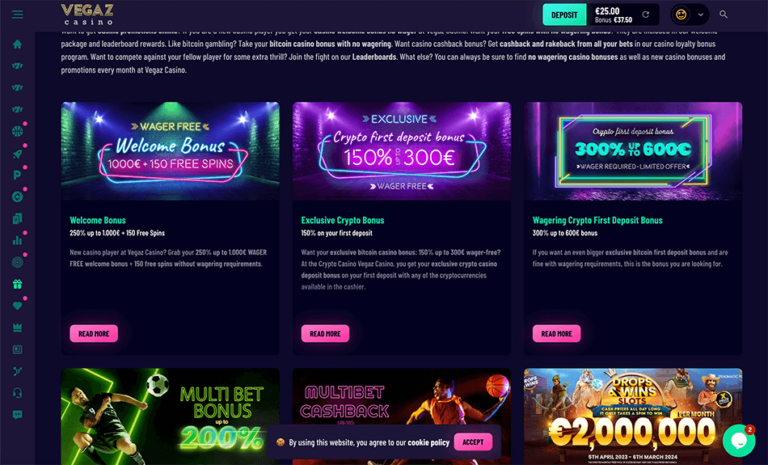Accept the cookie policy
Image resolution: width=768 pixels, height=465 pixels.
(x=473, y=442)
